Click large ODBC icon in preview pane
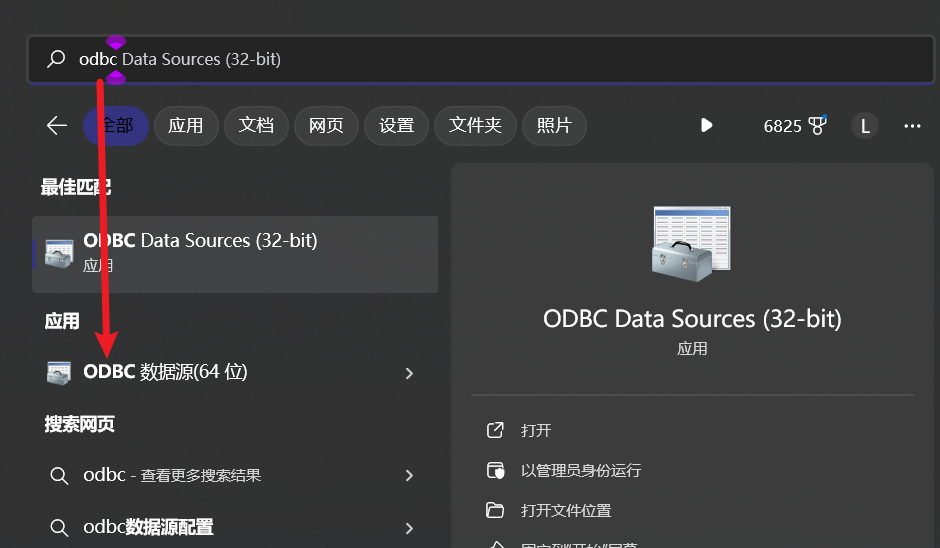The height and width of the screenshot is (548, 940). tap(692, 243)
